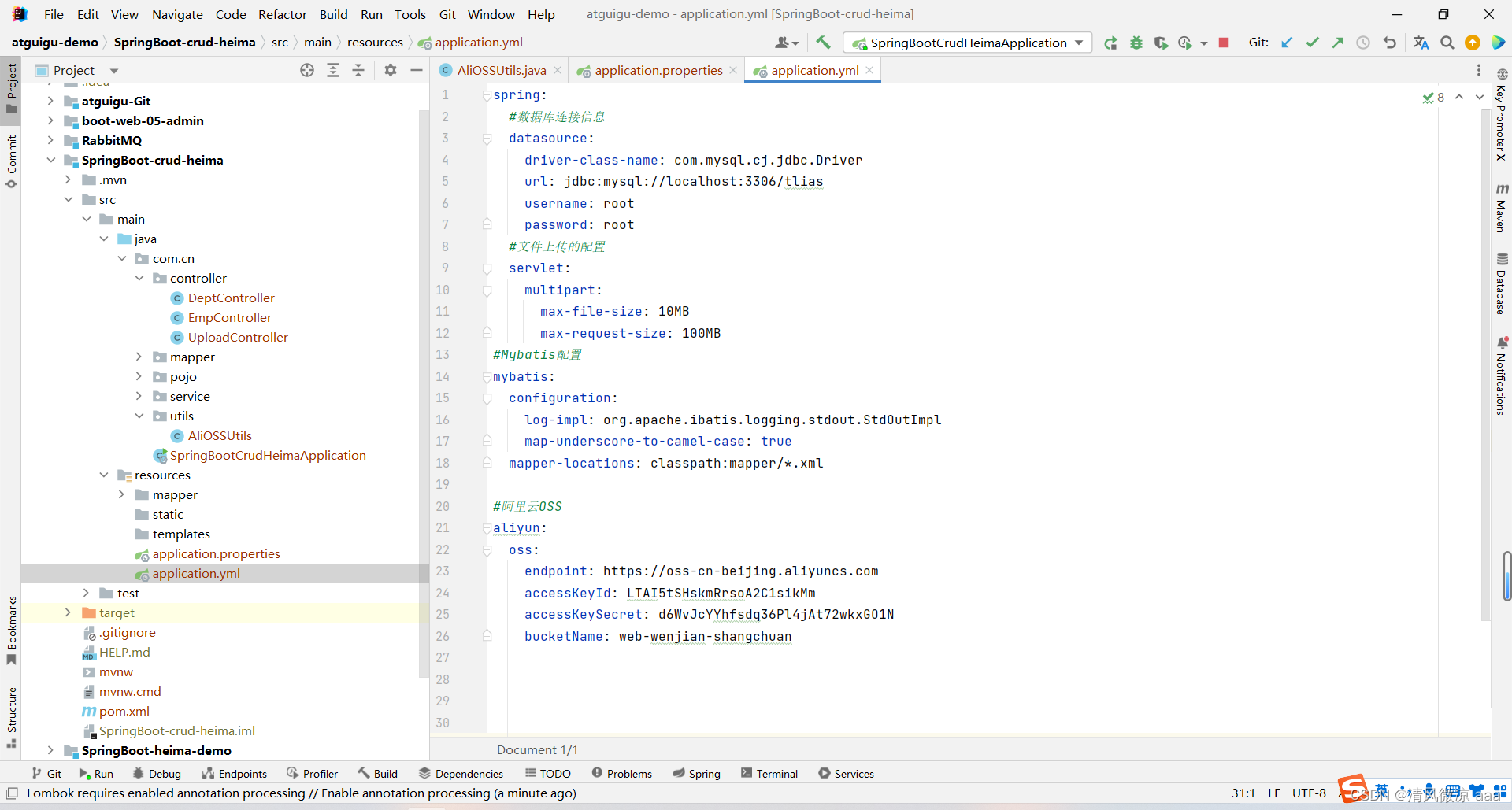Expand the target folder
Image resolution: width=1512 pixels, height=810 pixels.
pyautogui.click(x=69, y=612)
